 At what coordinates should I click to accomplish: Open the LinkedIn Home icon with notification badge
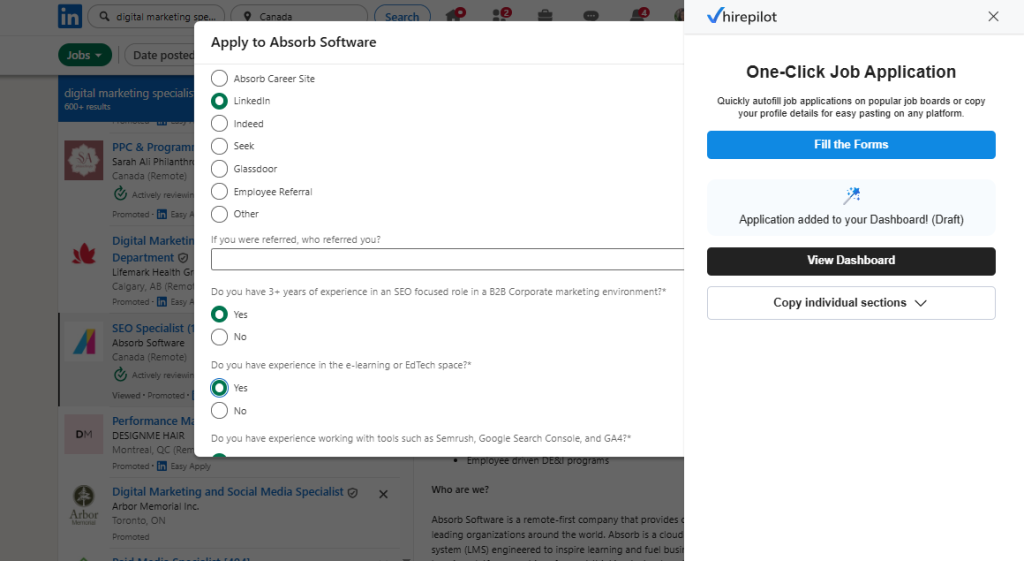[x=455, y=14]
